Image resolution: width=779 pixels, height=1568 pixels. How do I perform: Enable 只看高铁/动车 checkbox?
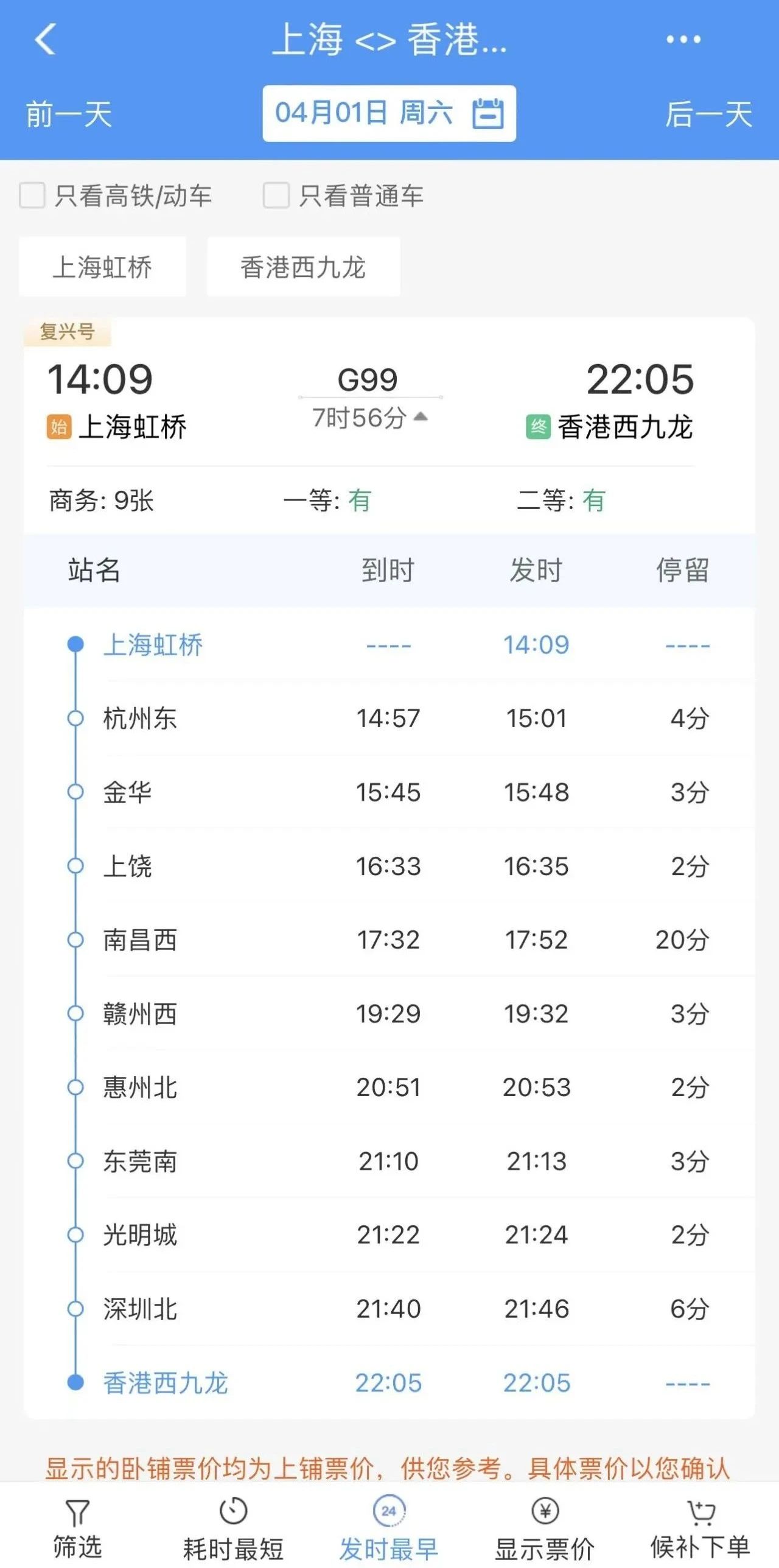[32, 196]
